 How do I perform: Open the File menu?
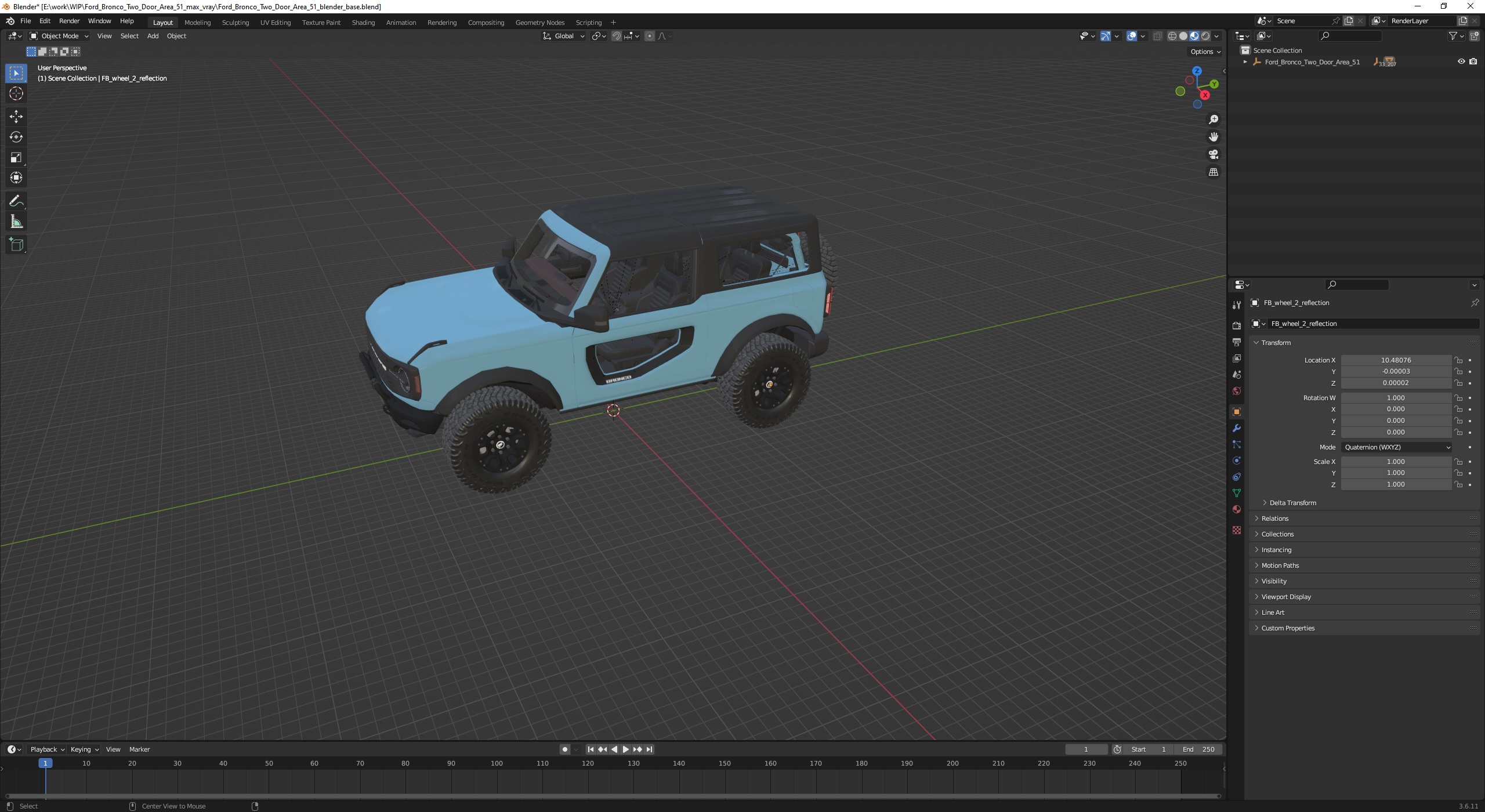point(26,21)
